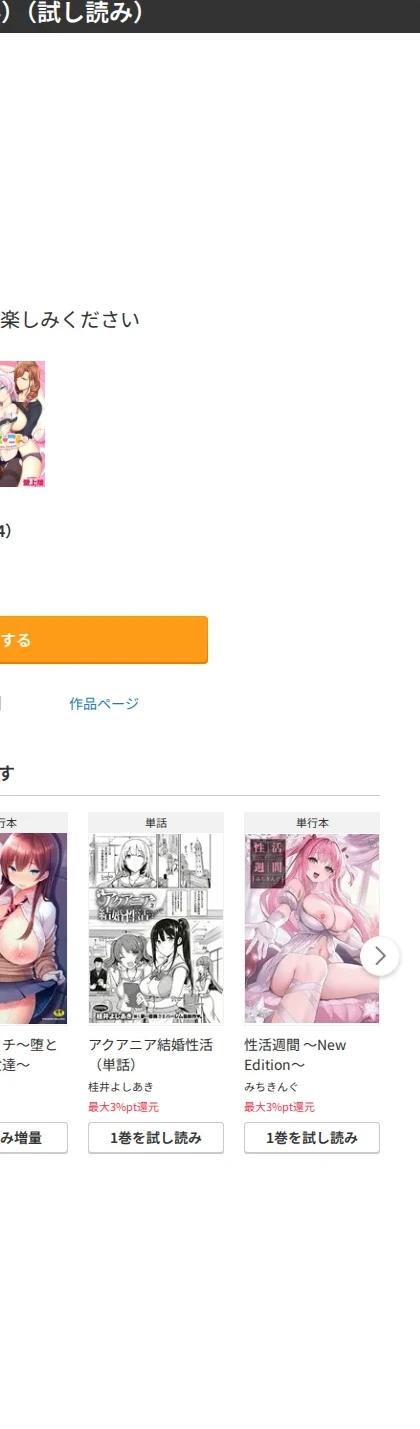This screenshot has height=1429, width=420.
Task: Click the 単行本 label above 性活週間 cover
Action: pyautogui.click(x=312, y=823)
